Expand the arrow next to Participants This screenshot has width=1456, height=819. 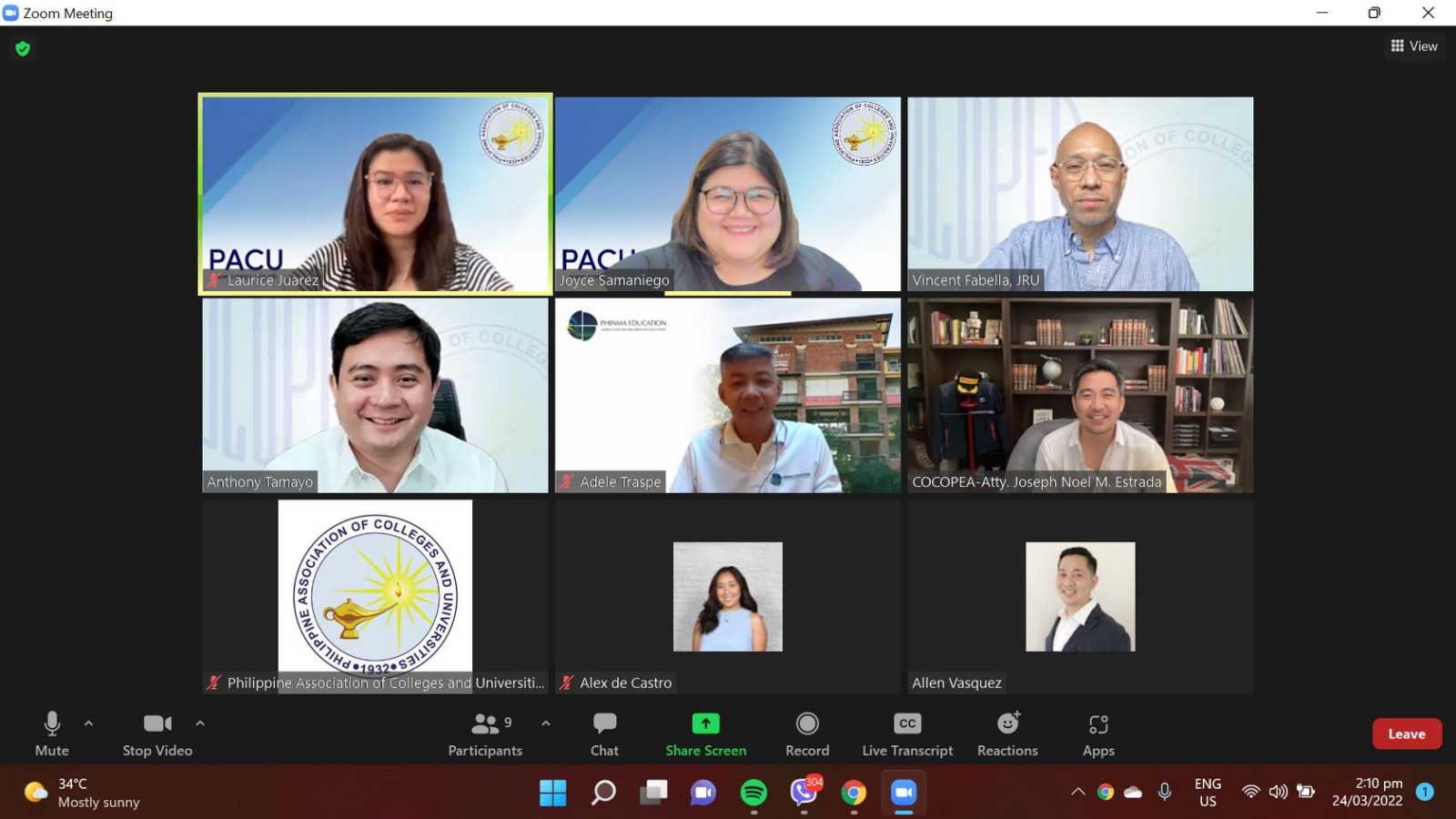(546, 723)
